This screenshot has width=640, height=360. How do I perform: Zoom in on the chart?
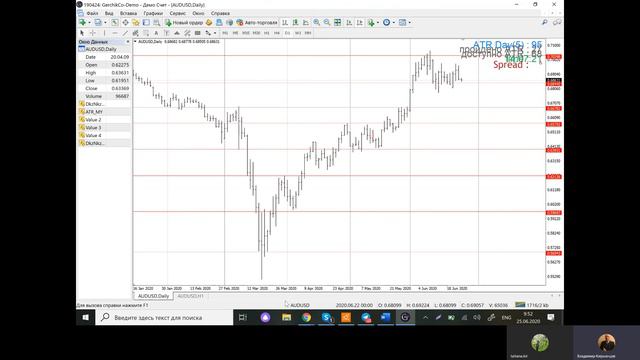coord(316,22)
